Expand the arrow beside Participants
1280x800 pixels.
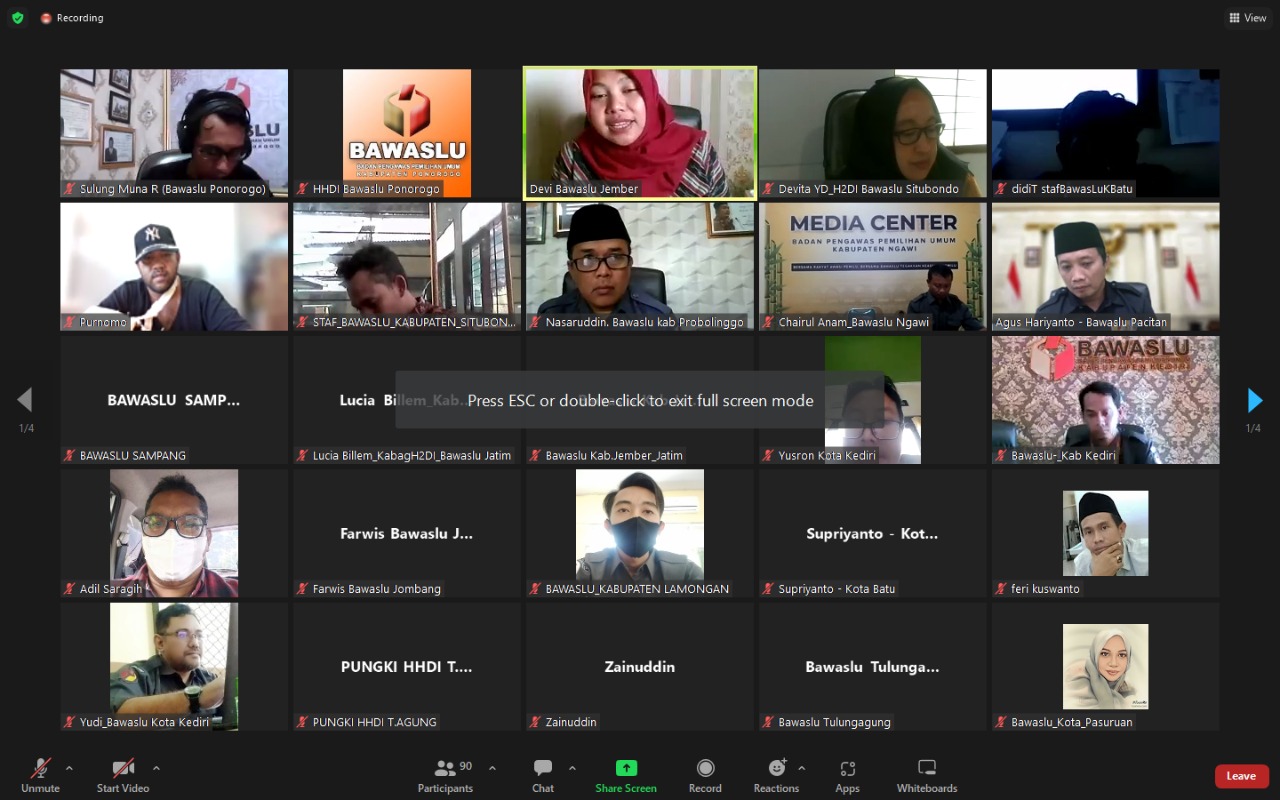click(x=492, y=768)
